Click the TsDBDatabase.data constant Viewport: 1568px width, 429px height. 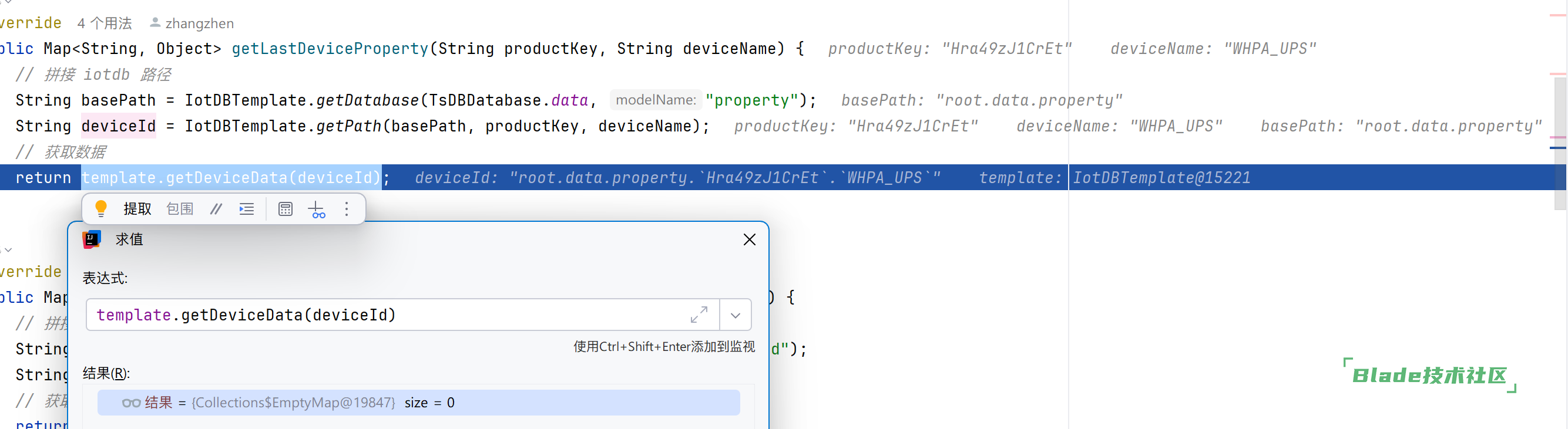pos(509,100)
